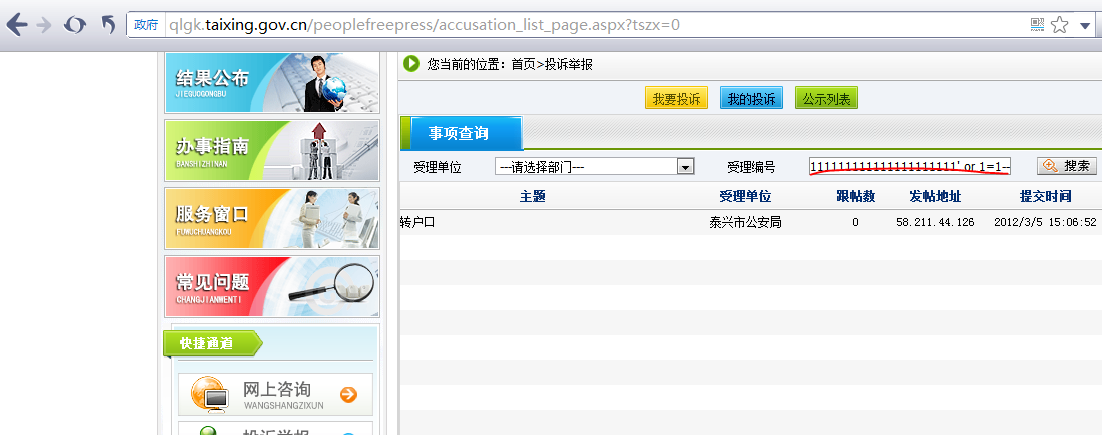
Task: Click the 发帖地址 column header
Action: click(935, 197)
